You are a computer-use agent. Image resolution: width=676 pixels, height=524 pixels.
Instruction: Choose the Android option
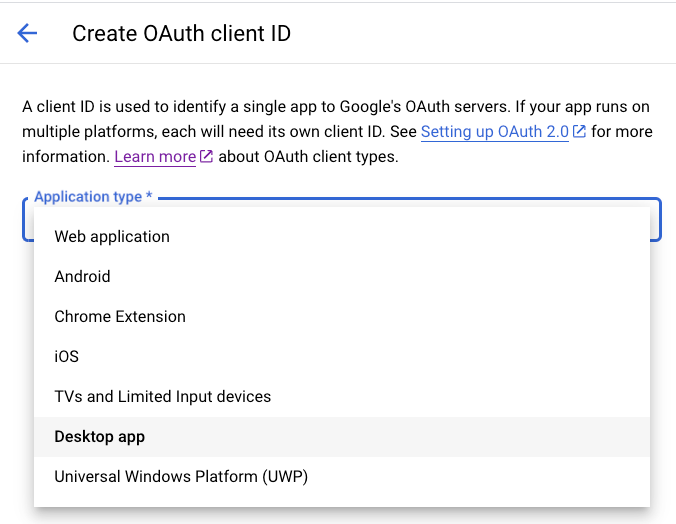click(82, 277)
